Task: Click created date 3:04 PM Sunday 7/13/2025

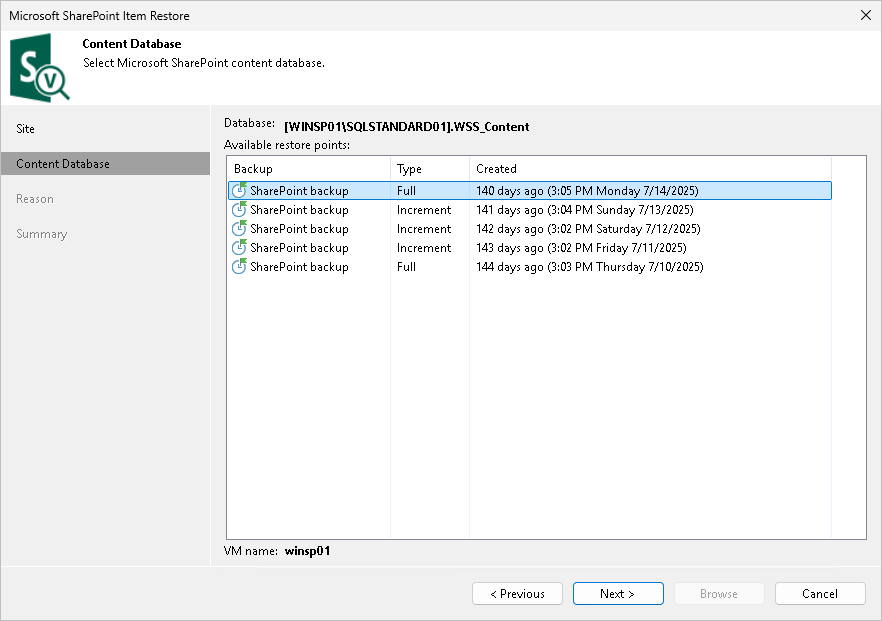Action: click(585, 210)
